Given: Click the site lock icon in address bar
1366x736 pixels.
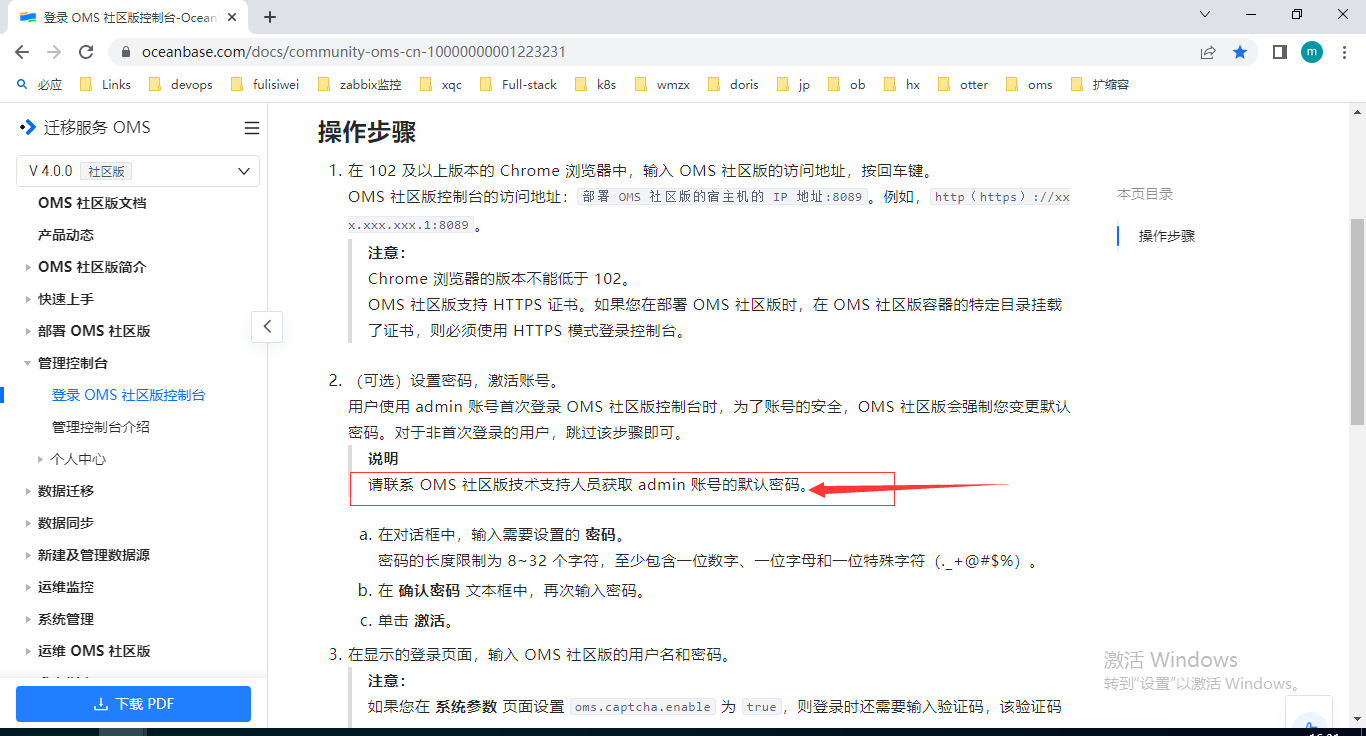Looking at the screenshot, I should click(x=125, y=52).
